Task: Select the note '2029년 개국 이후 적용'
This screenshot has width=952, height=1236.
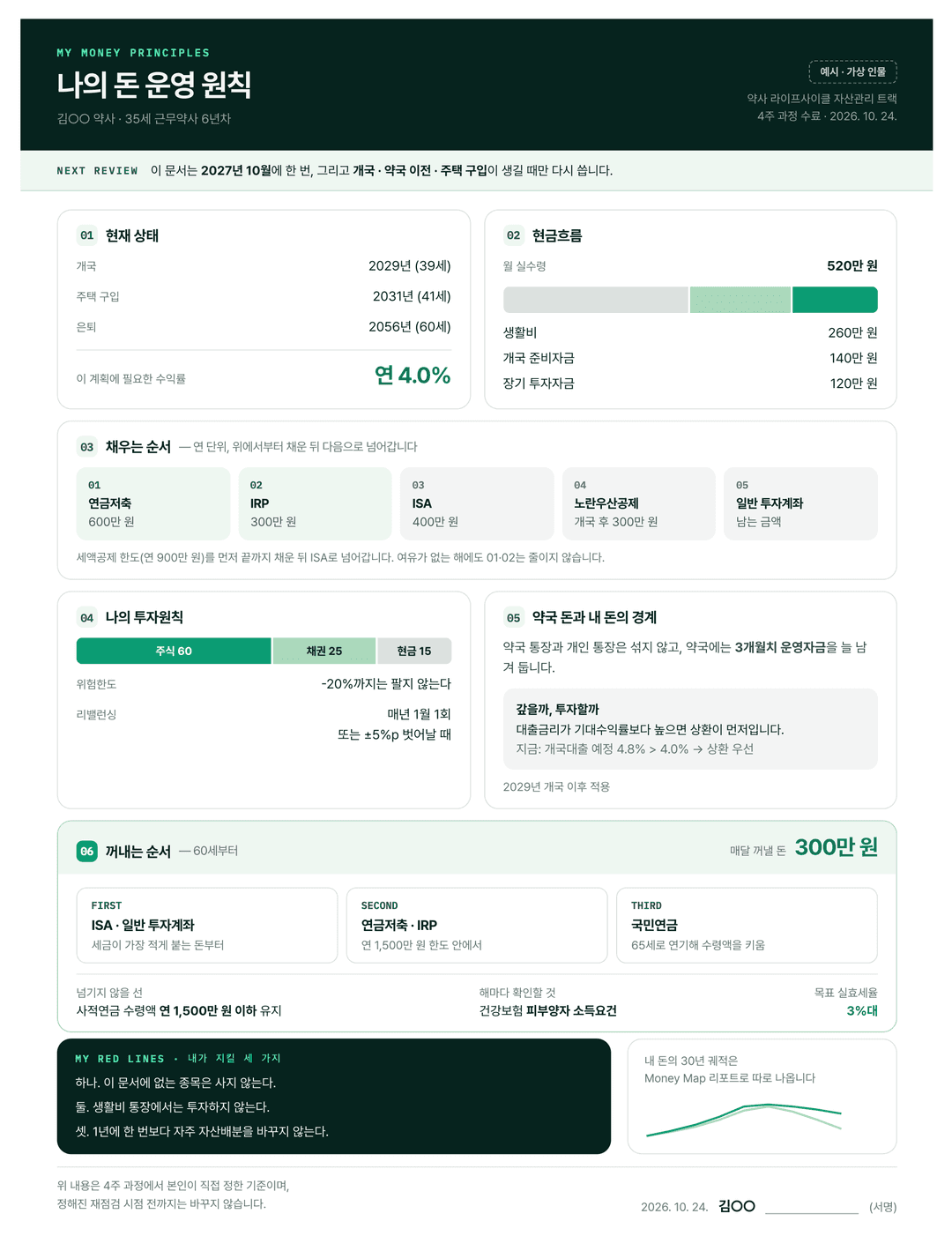Action: [556, 787]
